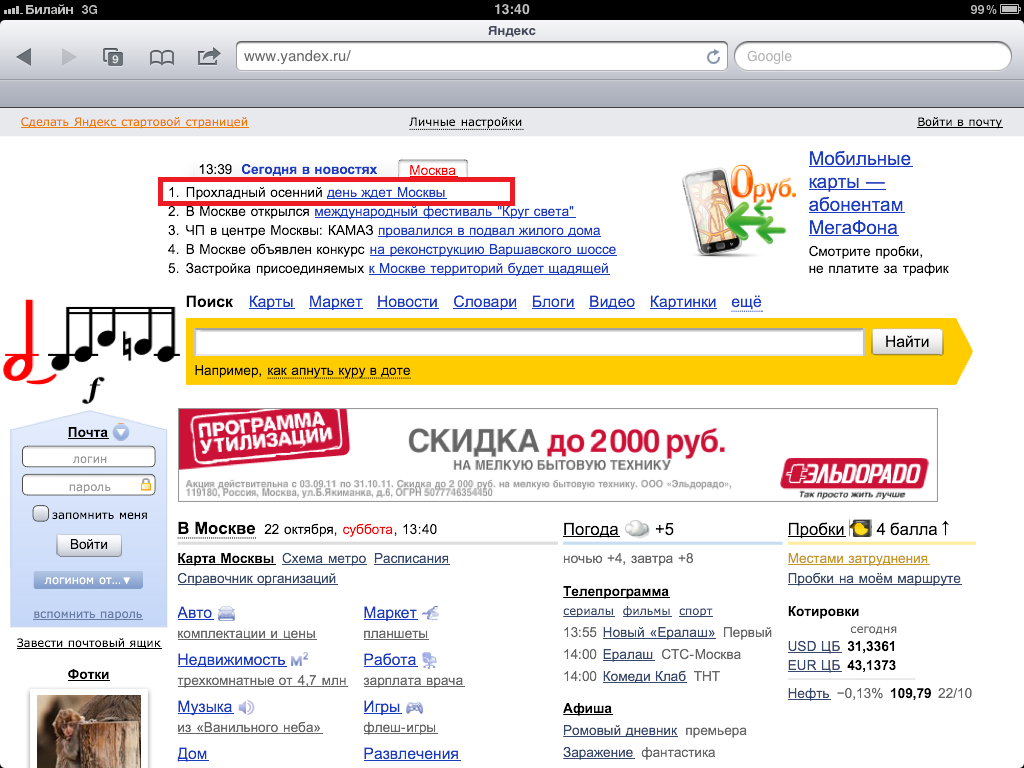Open the Эльдорадо discount banner
1024x768 pixels.
557,454
